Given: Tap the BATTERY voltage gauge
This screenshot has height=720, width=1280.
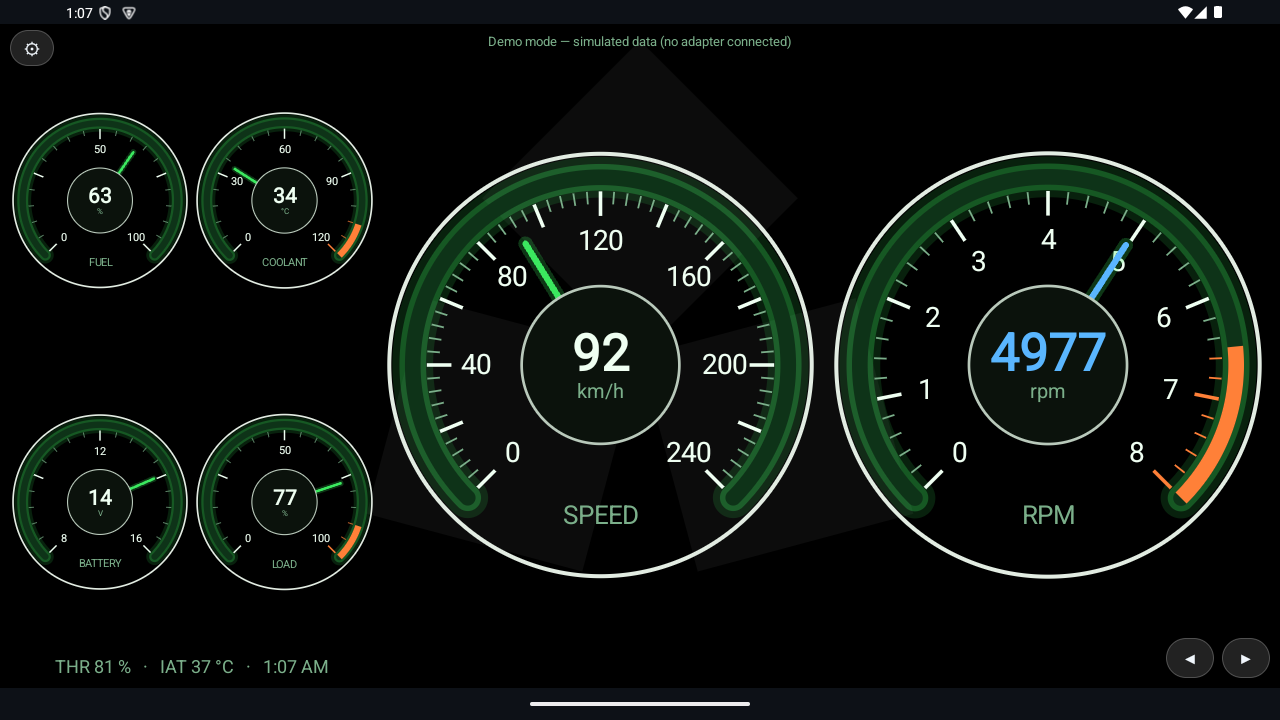Looking at the screenshot, I should [x=100, y=502].
